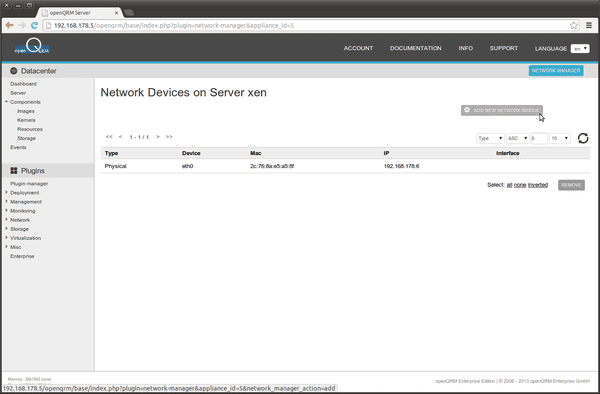600x394 pixels.
Task: Expand the Storage plugins group
Action: pyautogui.click(x=7, y=229)
